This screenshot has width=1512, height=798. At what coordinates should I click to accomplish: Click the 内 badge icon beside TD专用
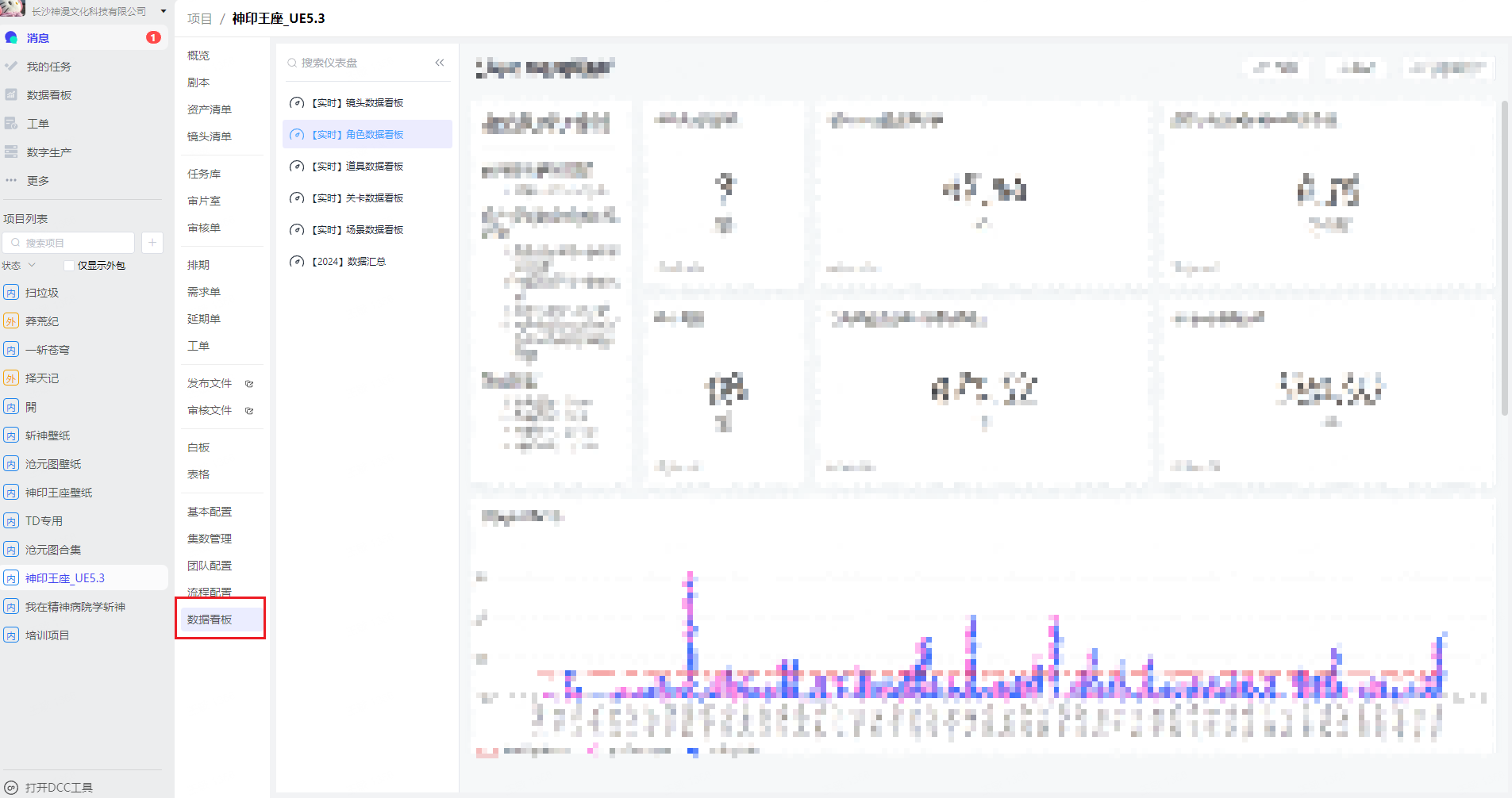click(x=11, y=521)
